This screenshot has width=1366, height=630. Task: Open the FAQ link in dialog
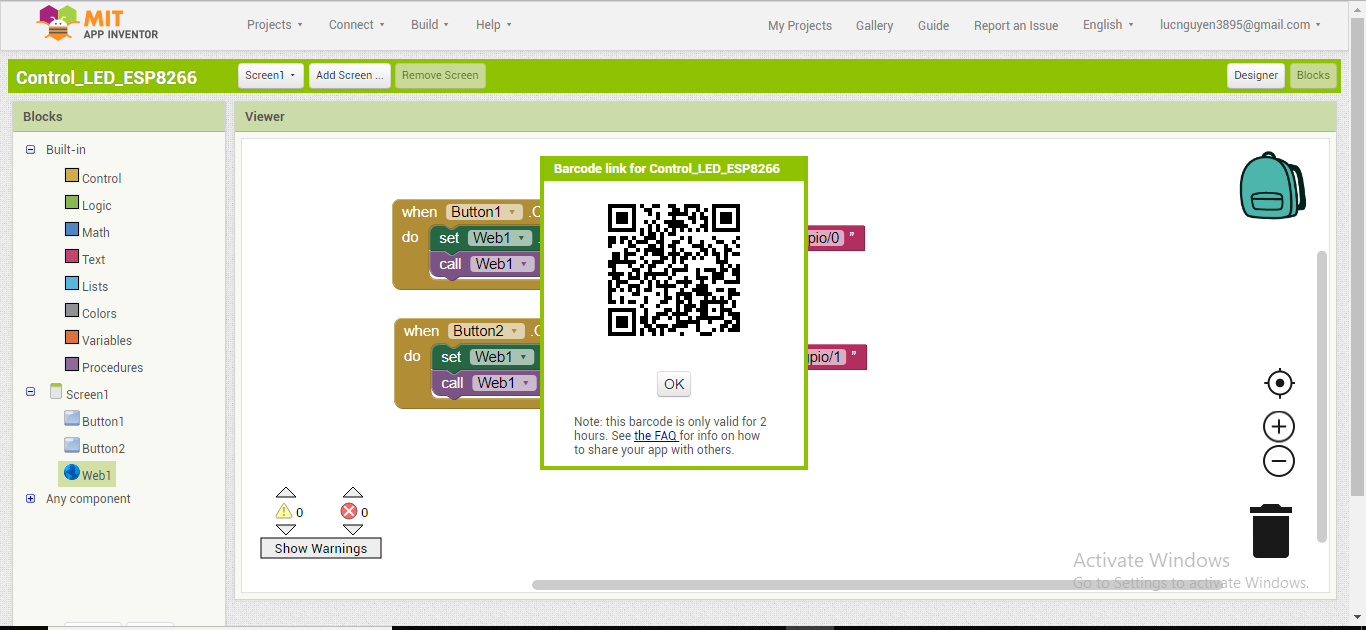click(x=656, y=436)
